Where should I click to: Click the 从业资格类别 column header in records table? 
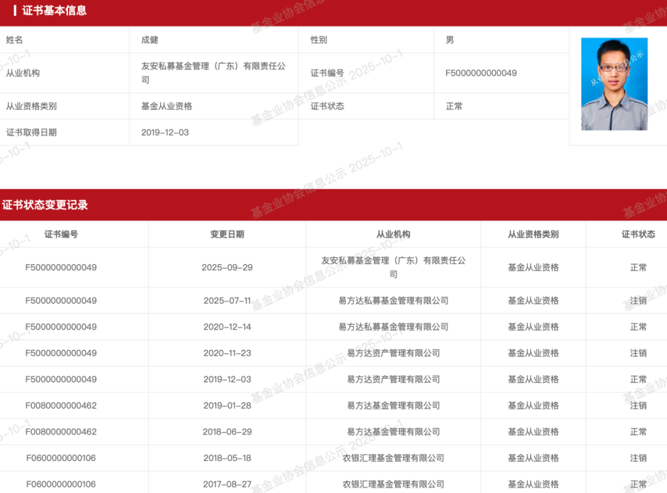pyautogui.click(x=533, y=234)
